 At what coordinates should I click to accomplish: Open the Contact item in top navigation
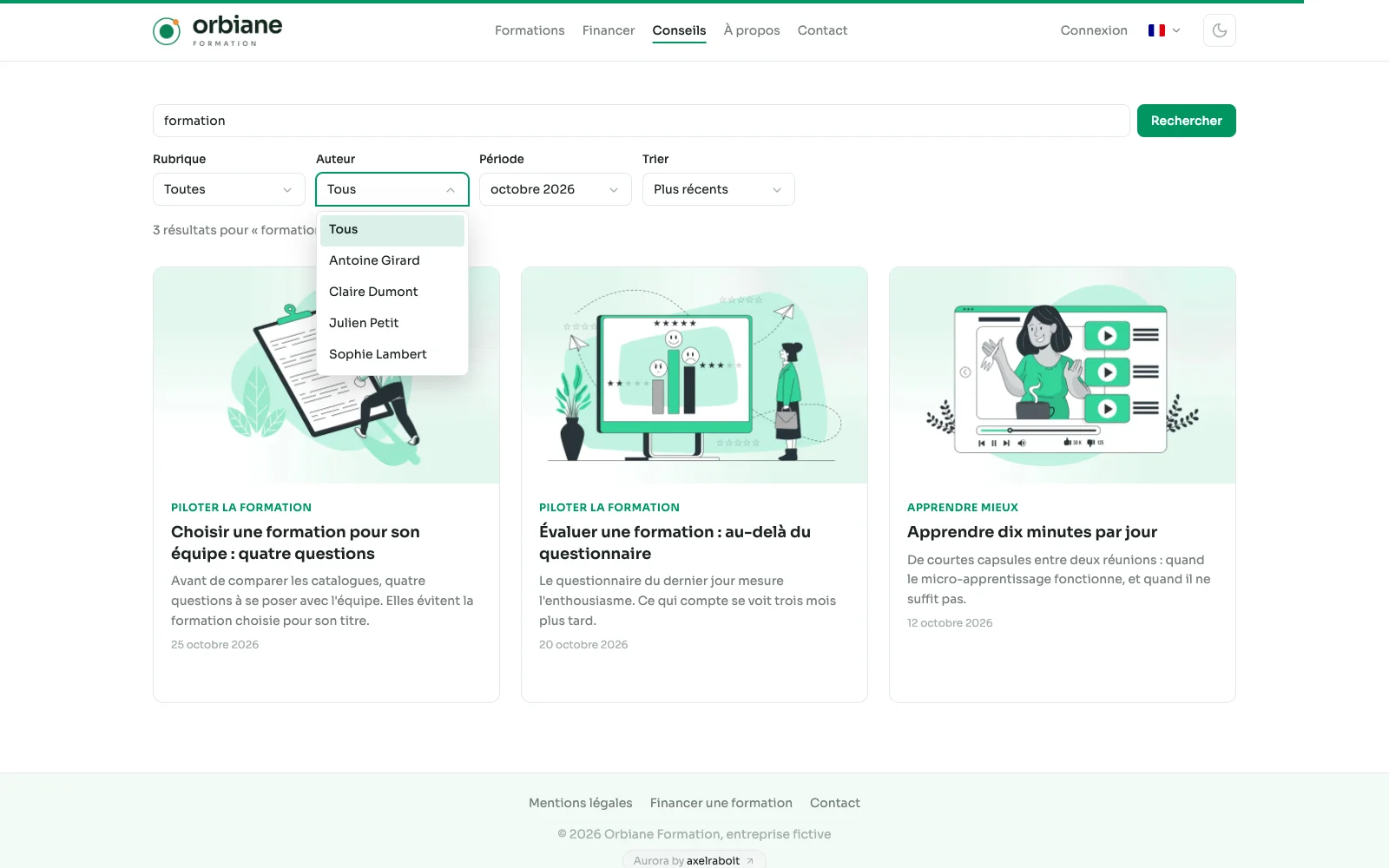[x=822, y=30]
